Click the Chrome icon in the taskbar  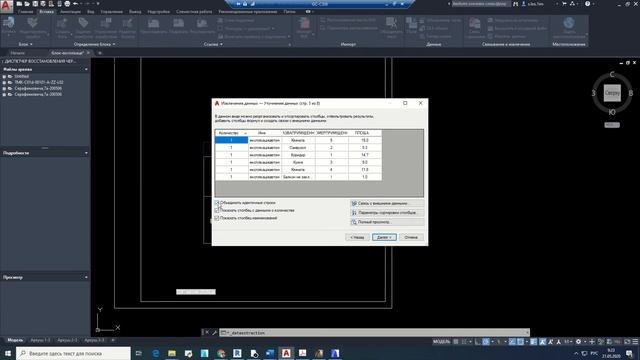coord(221,353)
